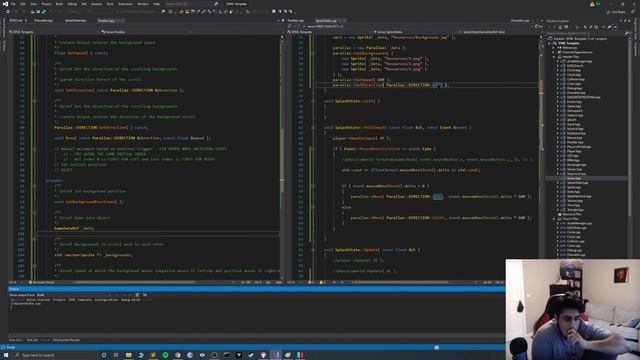The height and width of the screenshot is (360, 640).
Task: Collapse the Header Files folder
Action: pyautogui.click(x=554, y=57)
